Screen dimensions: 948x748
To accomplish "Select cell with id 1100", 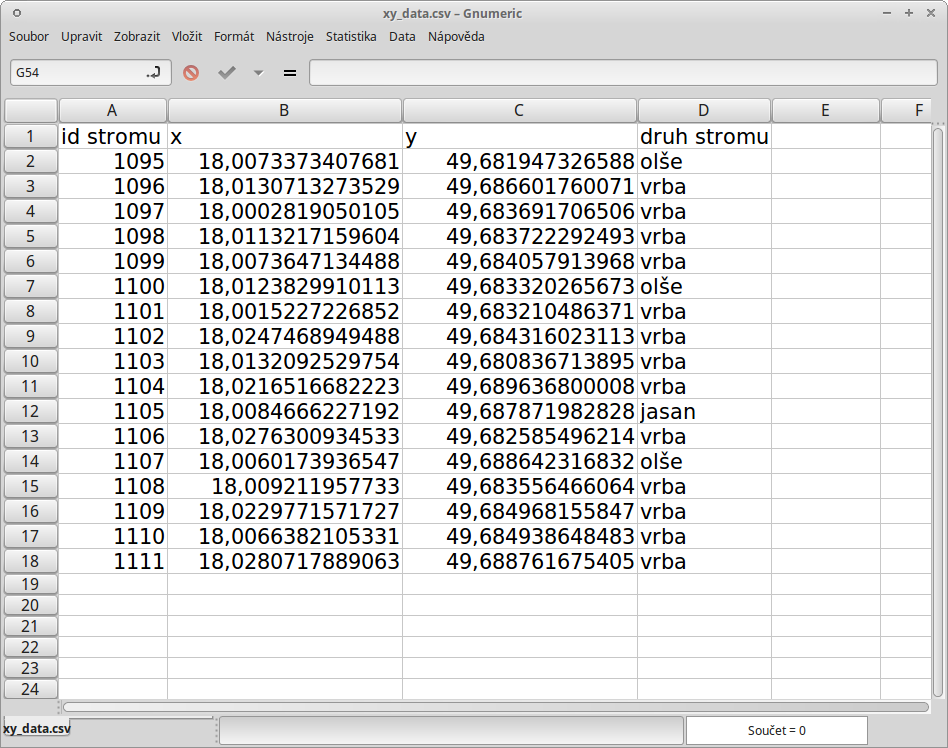I will click(112, 286).
